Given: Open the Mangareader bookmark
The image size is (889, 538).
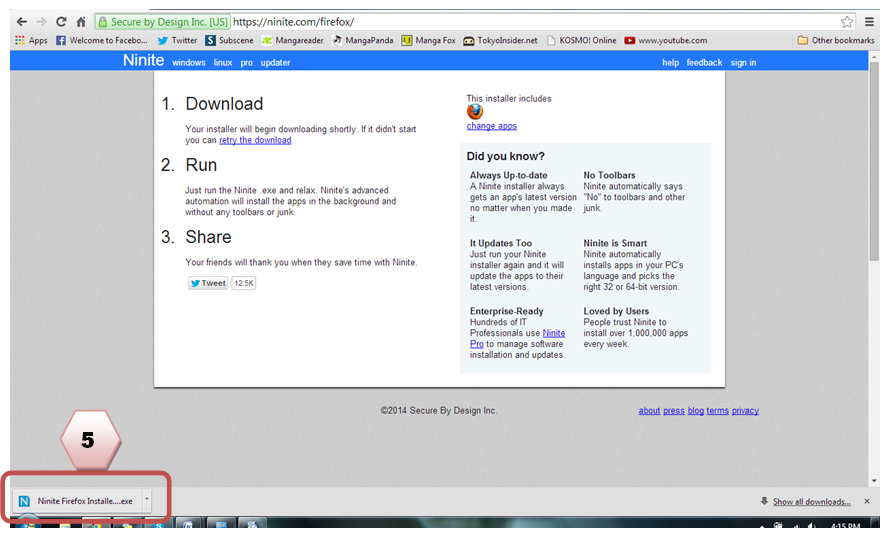Looking at the screenshot, I should click(x=292, y=40).
